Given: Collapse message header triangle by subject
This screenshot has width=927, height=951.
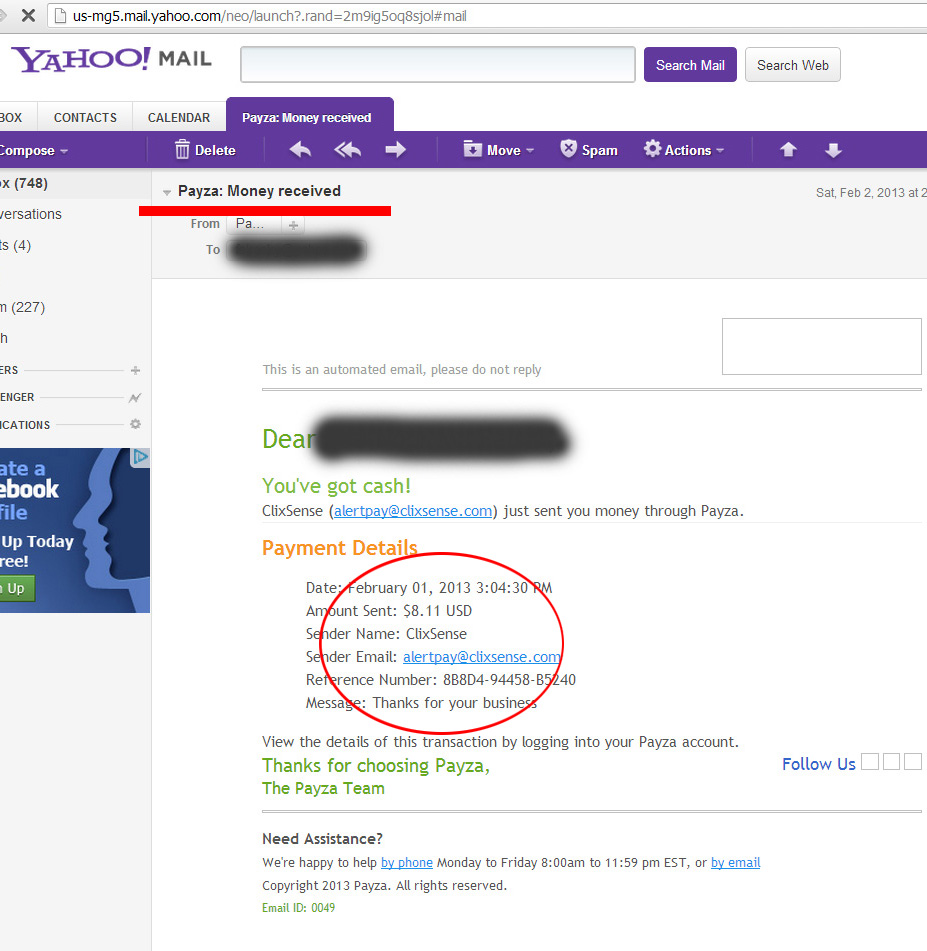Looking at the screenshot, I should 167,192.
